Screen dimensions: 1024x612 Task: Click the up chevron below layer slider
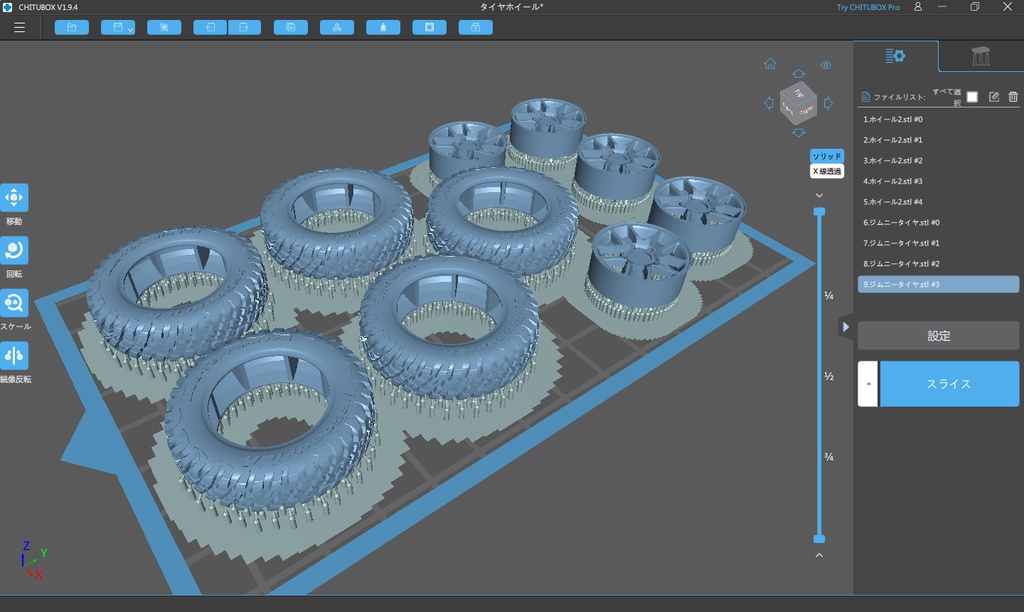[819, 555]
